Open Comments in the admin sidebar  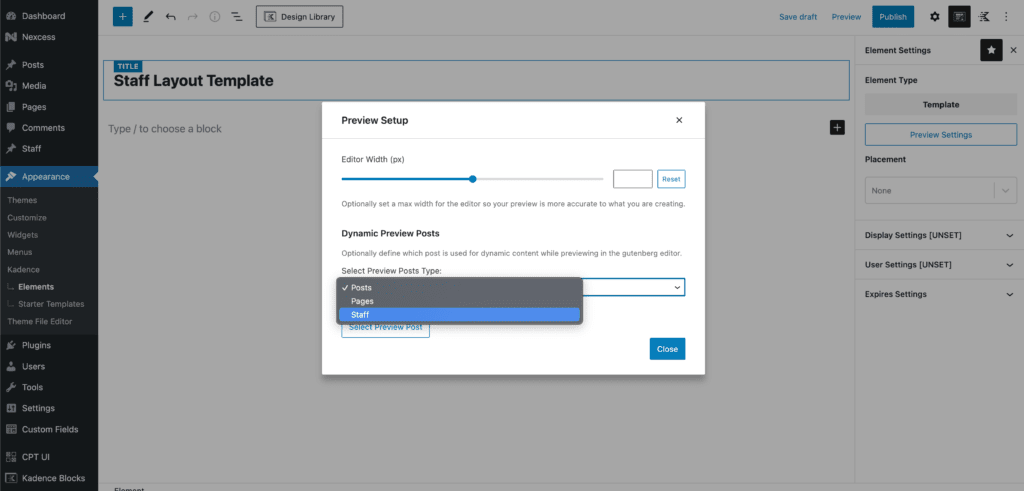pyautogui.click(x=49, y=127)
